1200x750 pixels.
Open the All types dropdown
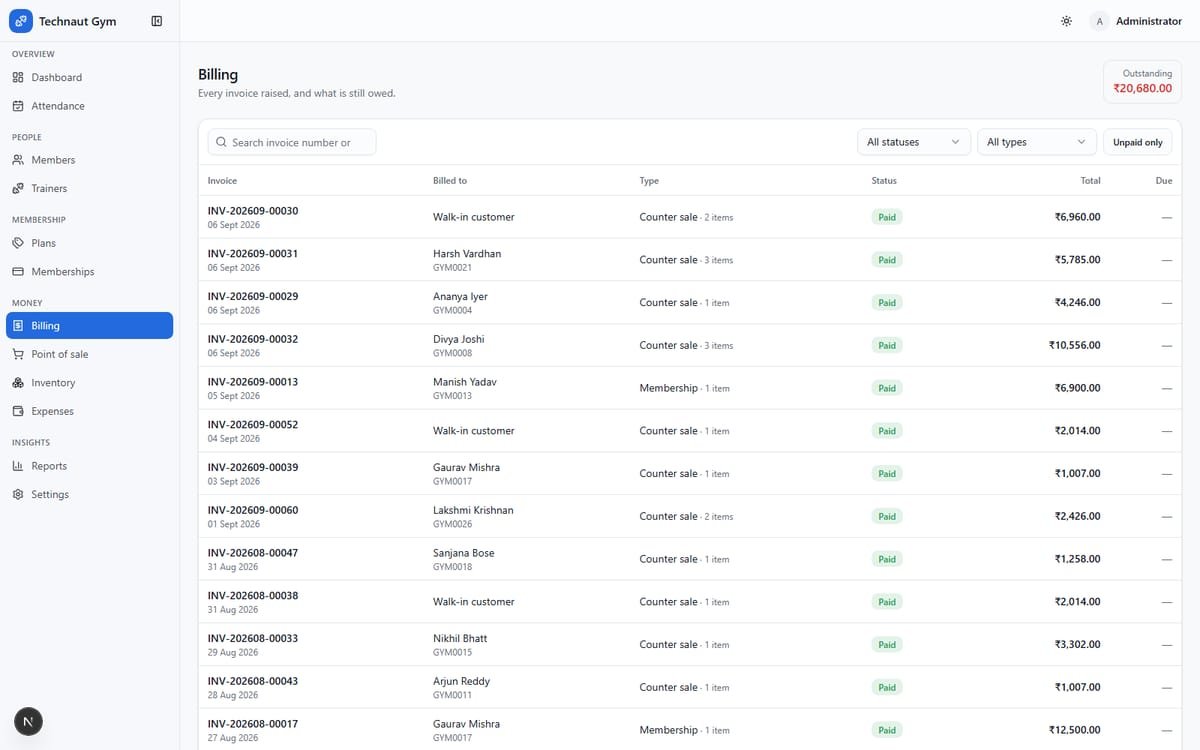1036,142
